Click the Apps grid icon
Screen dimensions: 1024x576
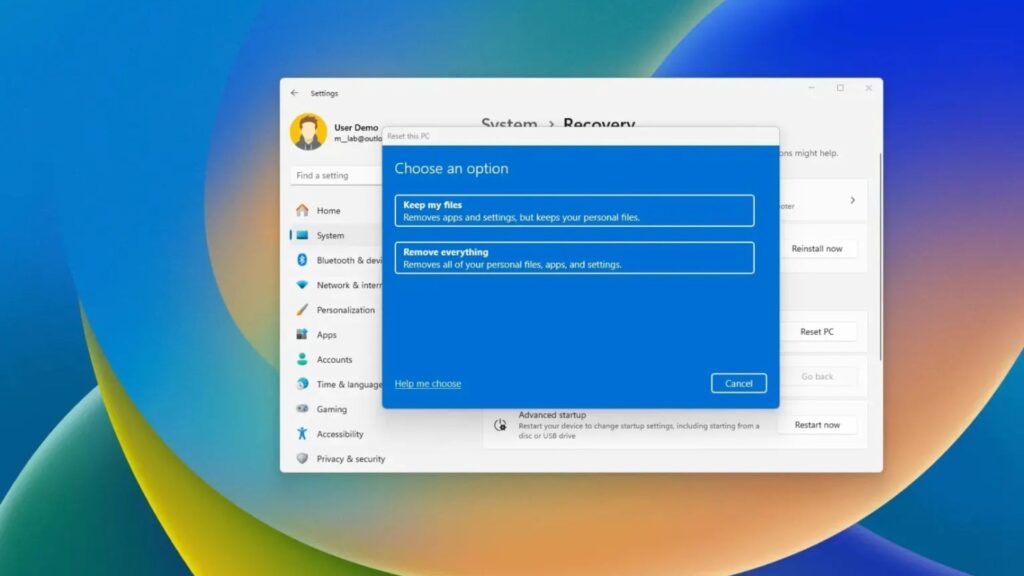tap(302, 335)
